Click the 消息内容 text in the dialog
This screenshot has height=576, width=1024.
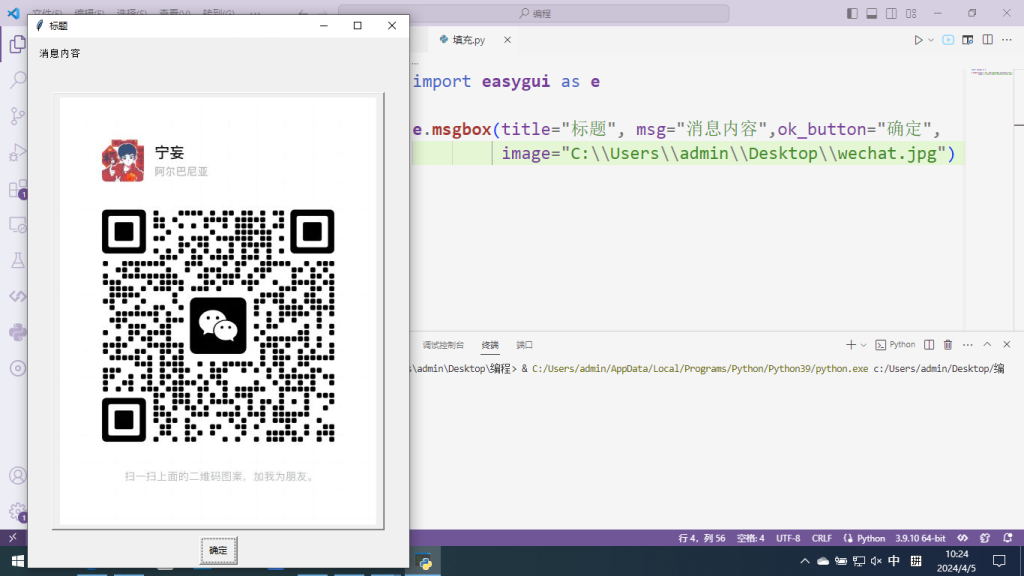point(59,54)
